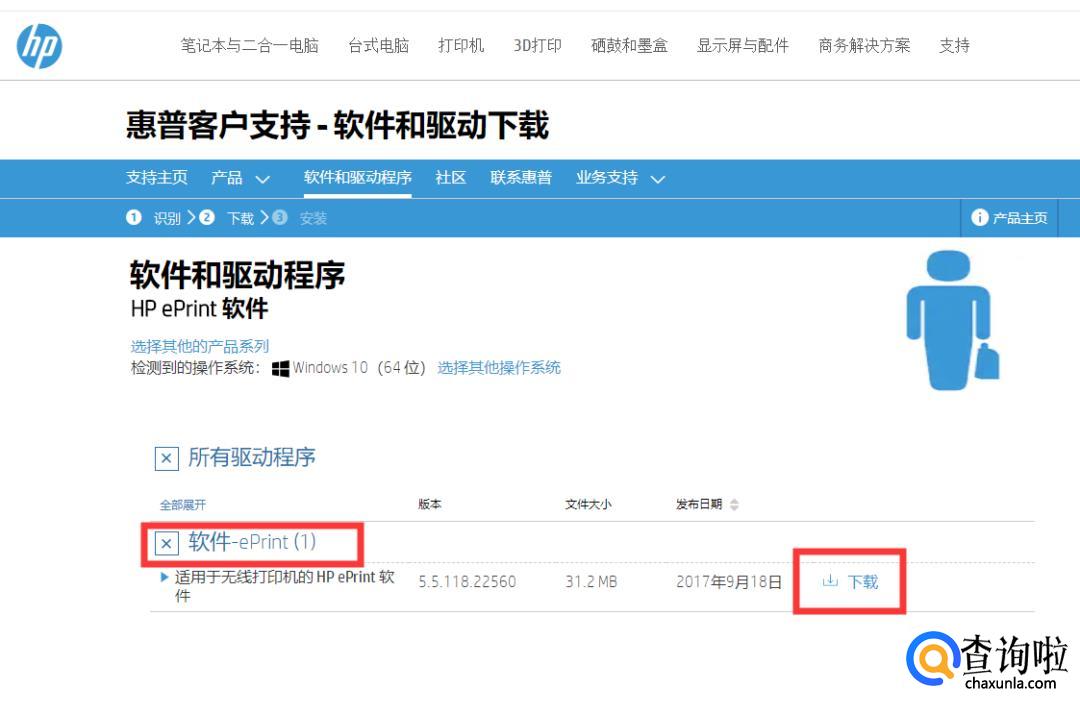Image resolution: width=1080 pixels, height=714 pixels.
Task: Go to step 3 安装
Action: [300, 218]
